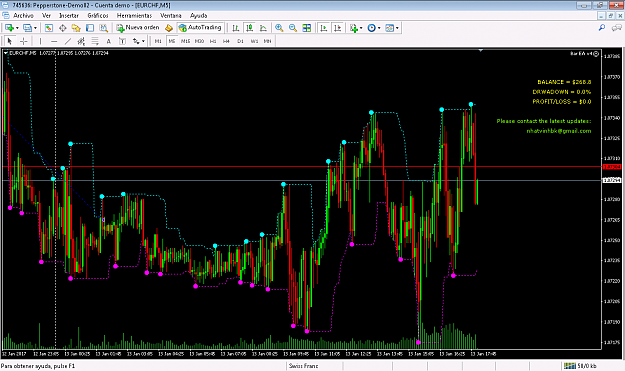Image resolution: width=625 pixels, height=371 pixels.
Task: Switch timeframe to H4
Action: tap(226, 41)
